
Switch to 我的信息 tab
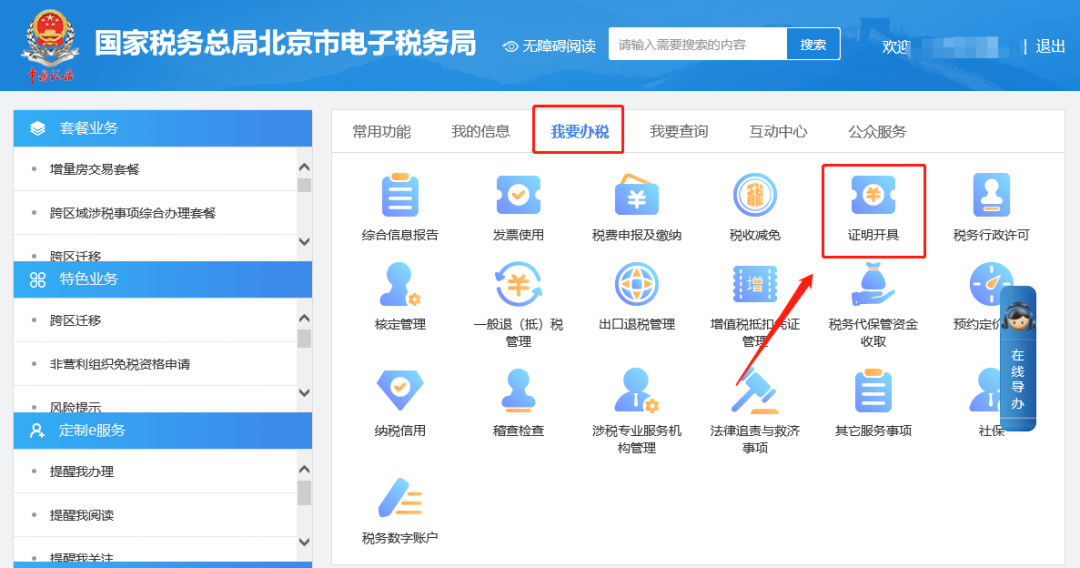pyautogui.click(x=481, y=132)
